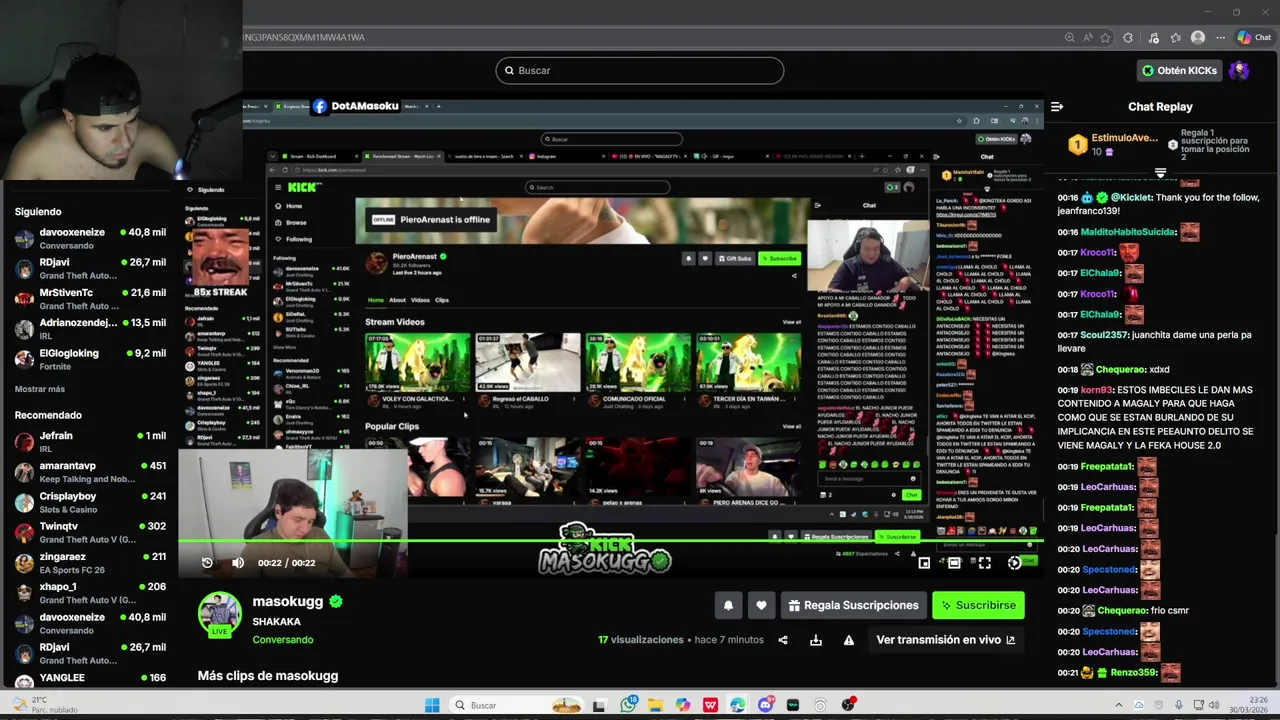The width and height of the screenshot is (1280, 720).
Task: Open WhatsApp from the taskbar
Action: [628, 705]
